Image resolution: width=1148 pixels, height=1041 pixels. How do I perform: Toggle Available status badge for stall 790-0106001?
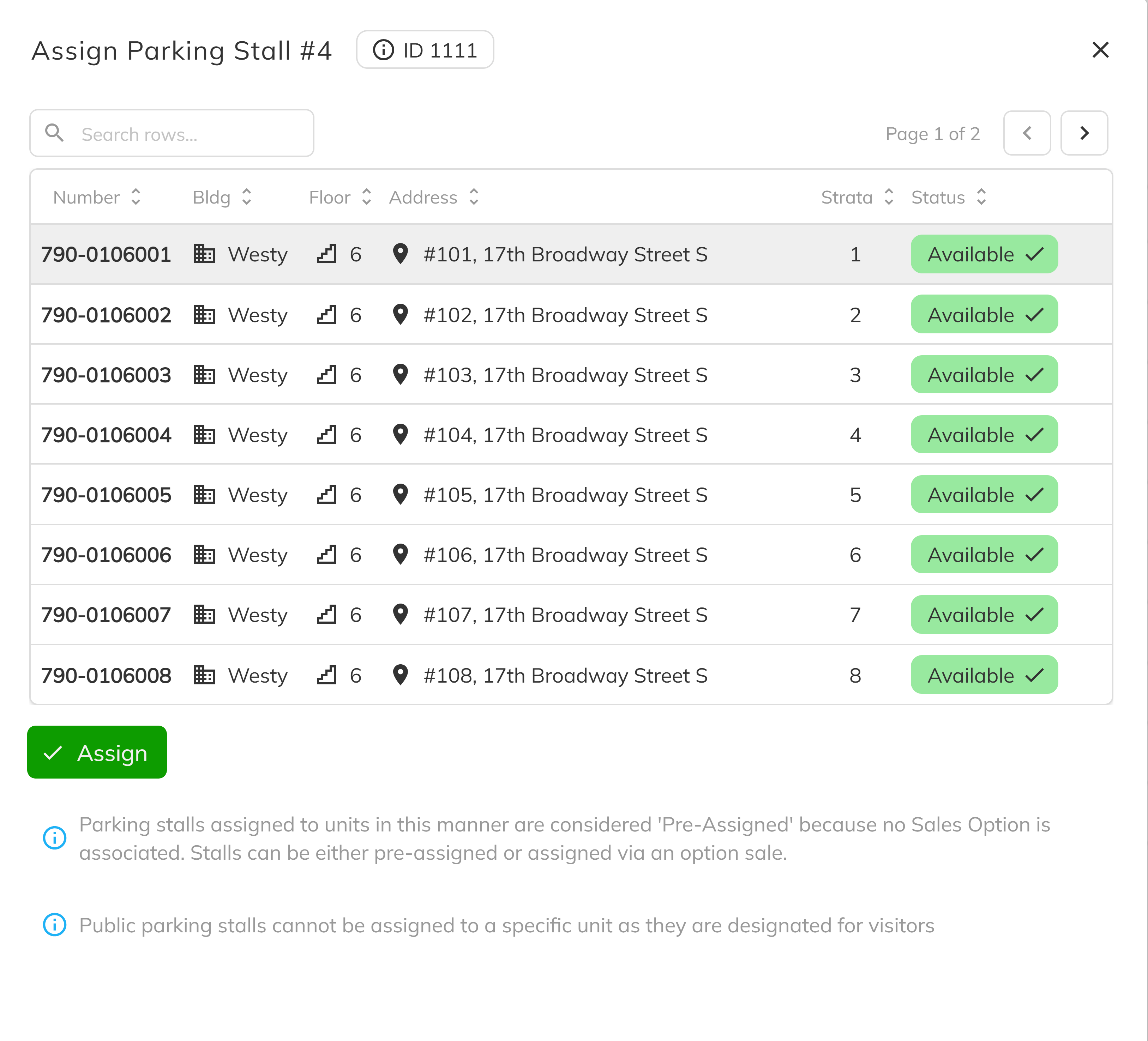point(984,254)
